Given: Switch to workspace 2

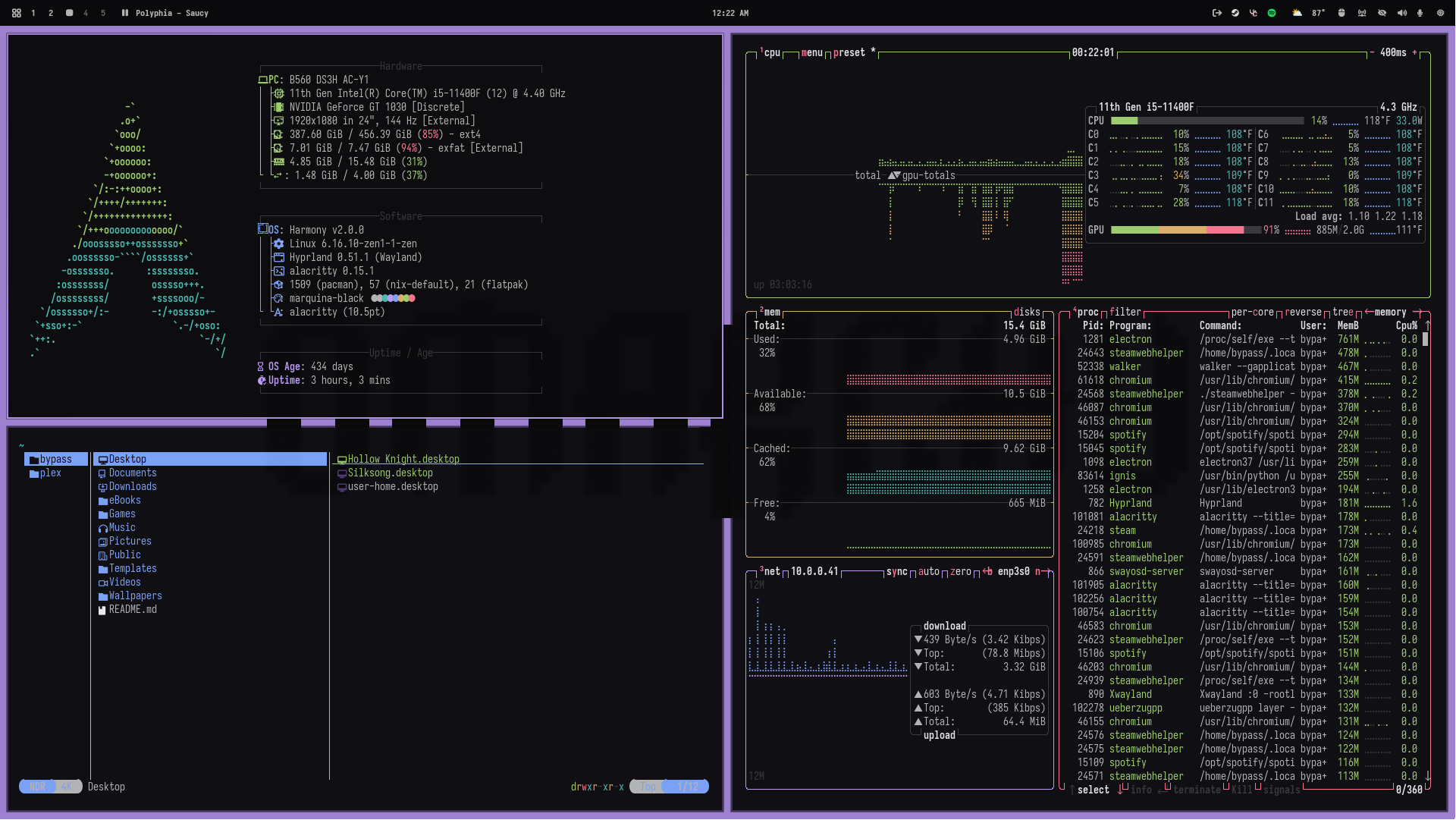Looking at the screenshot, I should click(51, 13).
